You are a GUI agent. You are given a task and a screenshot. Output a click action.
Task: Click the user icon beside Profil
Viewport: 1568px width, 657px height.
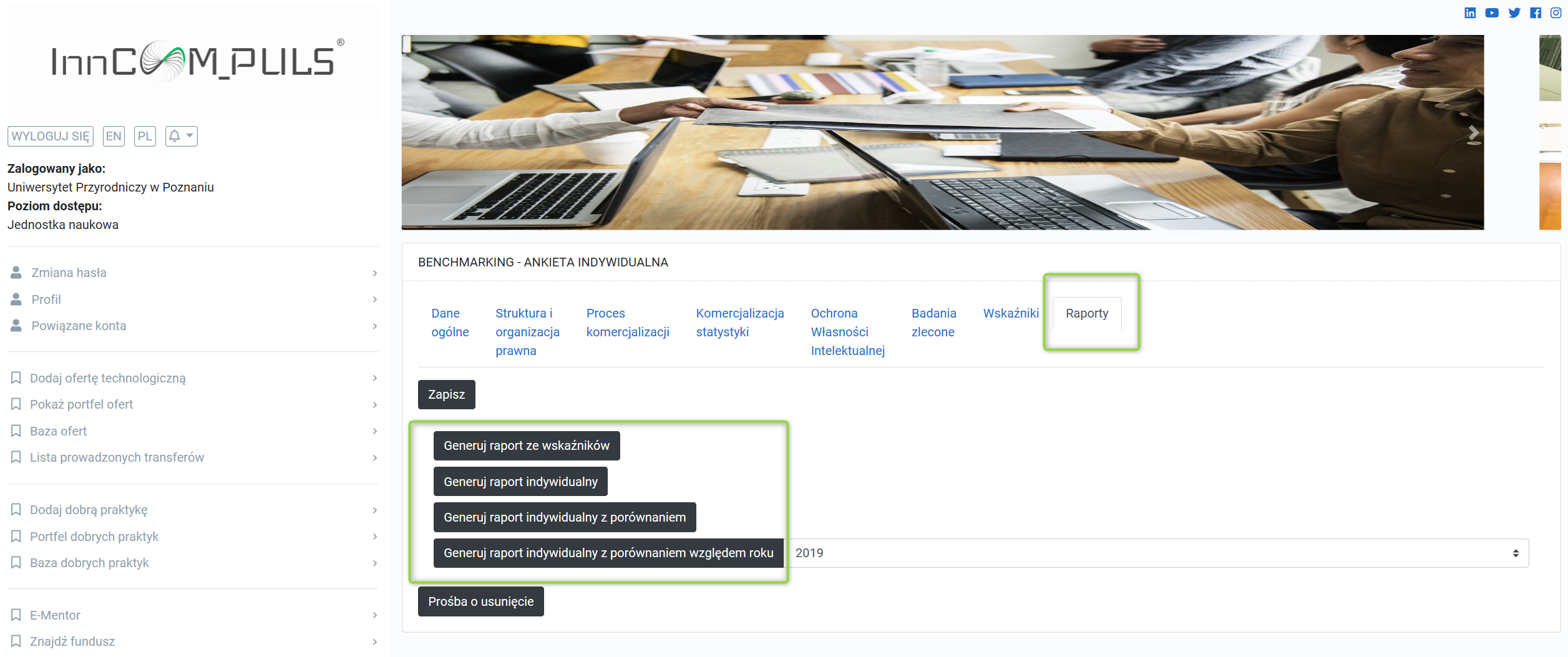click(16, 299)
